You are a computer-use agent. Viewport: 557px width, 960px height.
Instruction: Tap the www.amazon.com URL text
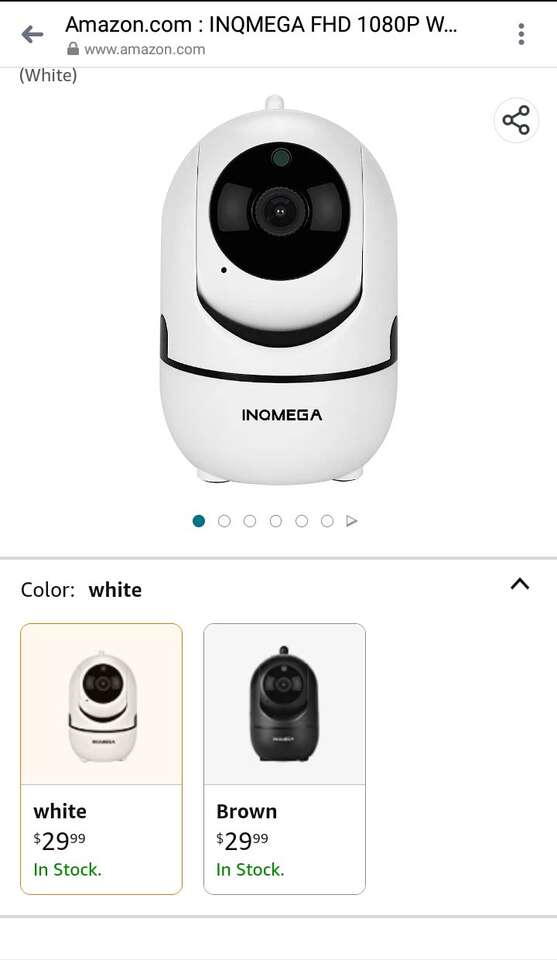(x=144, y=50)
